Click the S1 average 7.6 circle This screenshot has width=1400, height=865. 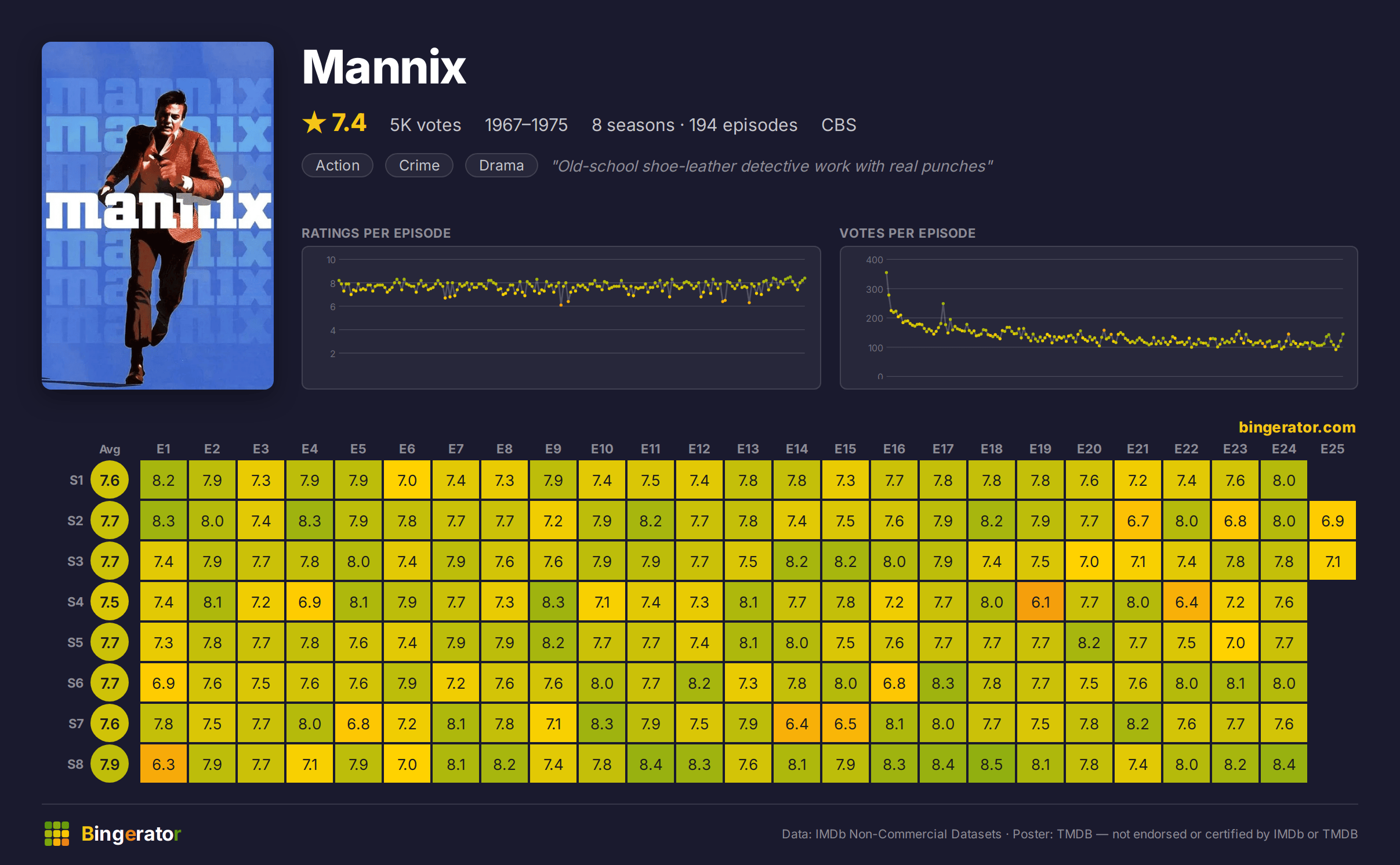click(110, 480)
